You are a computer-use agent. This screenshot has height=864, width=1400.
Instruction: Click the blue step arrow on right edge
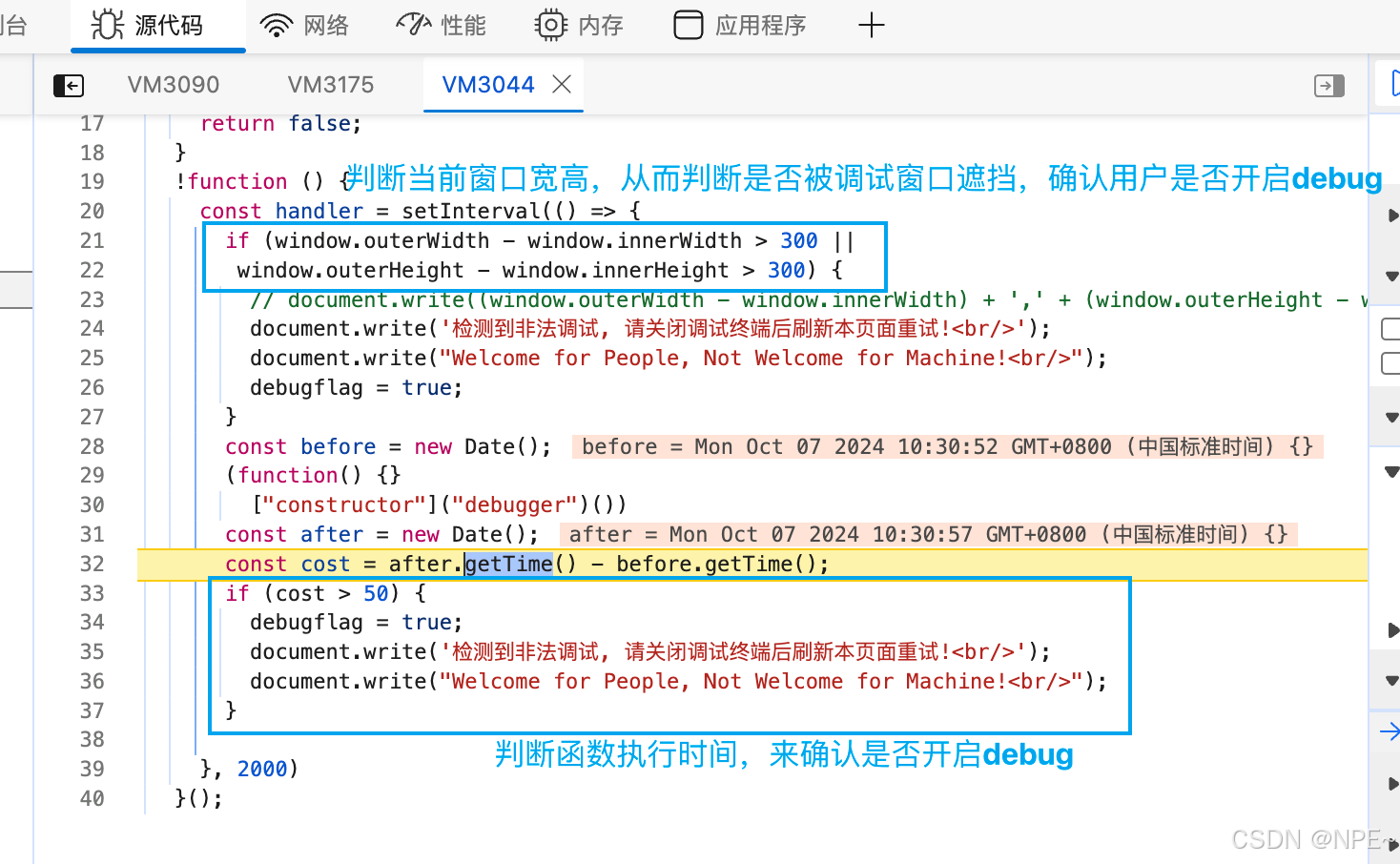point(1389,731)
